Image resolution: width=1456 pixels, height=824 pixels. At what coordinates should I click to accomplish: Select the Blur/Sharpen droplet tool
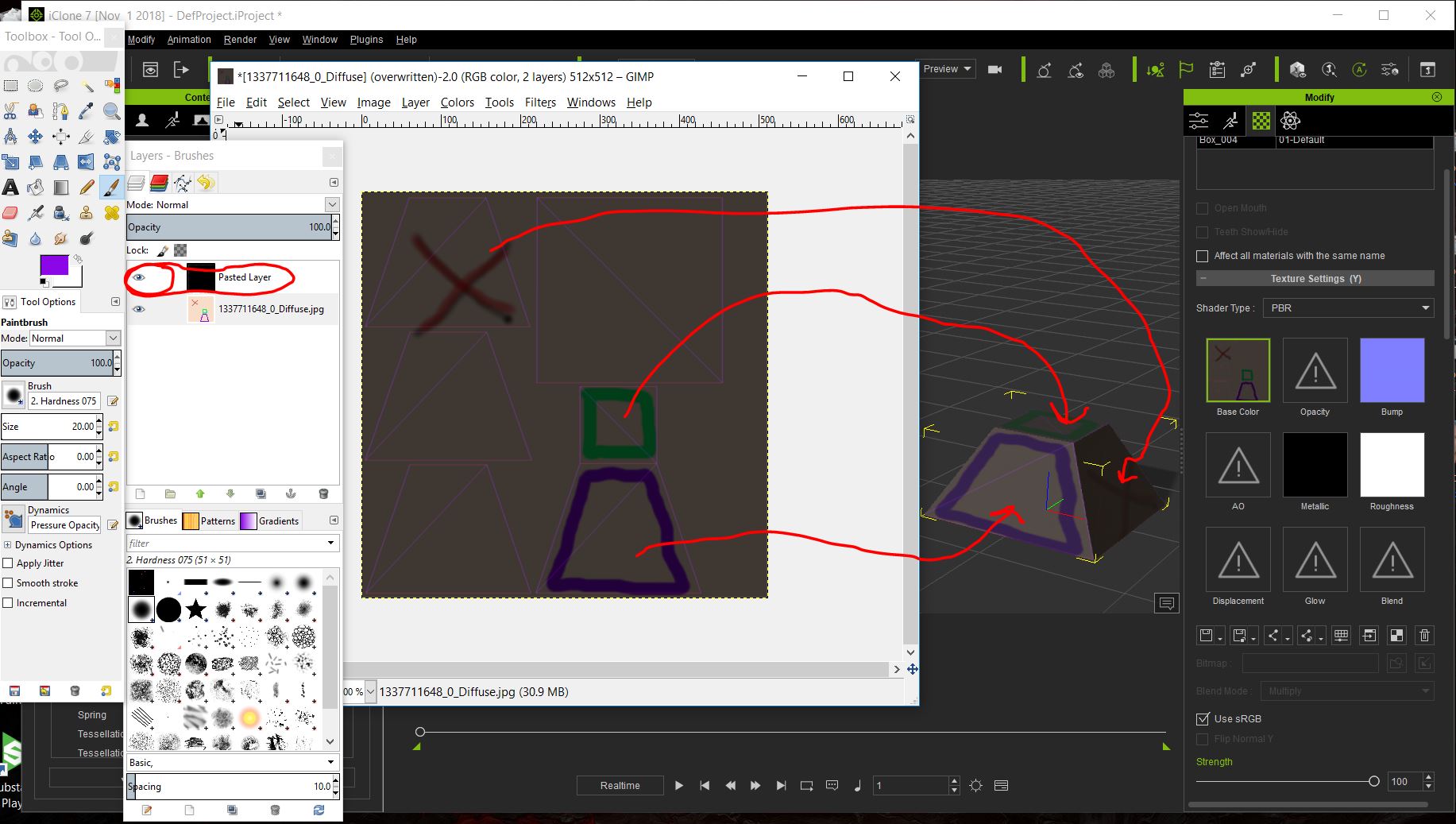[x=36, y=238]
